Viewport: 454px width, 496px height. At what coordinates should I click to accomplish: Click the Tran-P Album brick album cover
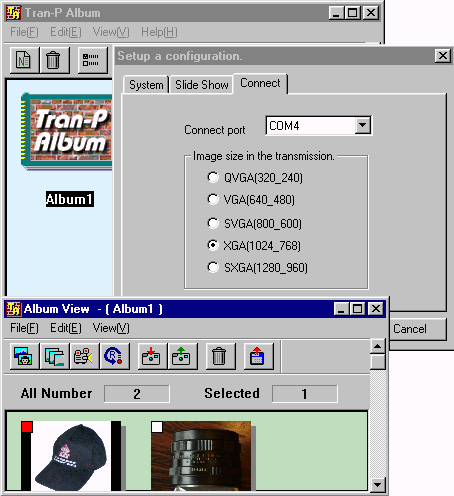[66, 132]
